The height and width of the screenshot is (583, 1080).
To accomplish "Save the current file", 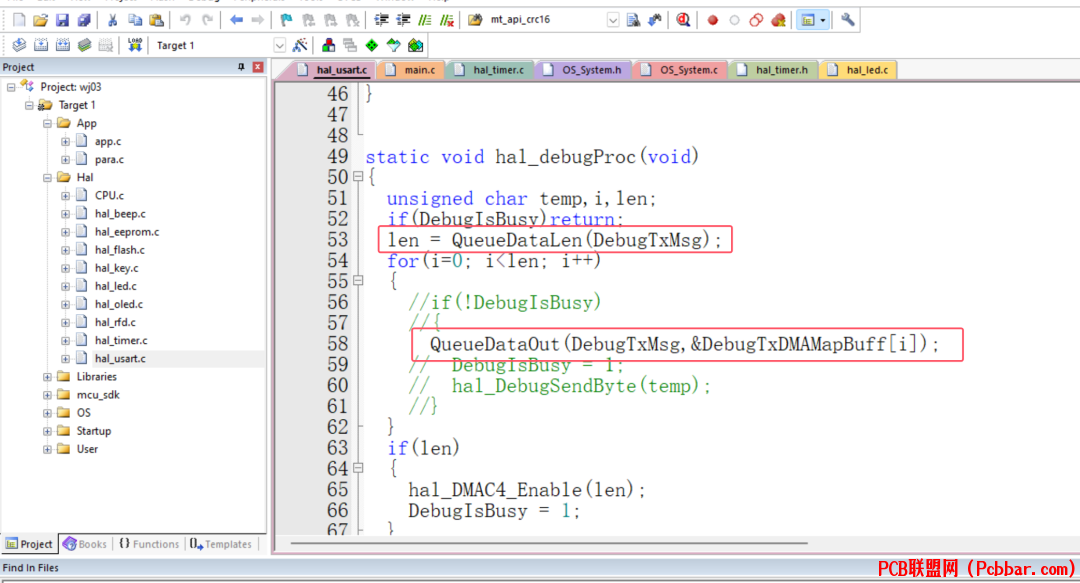I will 62,20.
